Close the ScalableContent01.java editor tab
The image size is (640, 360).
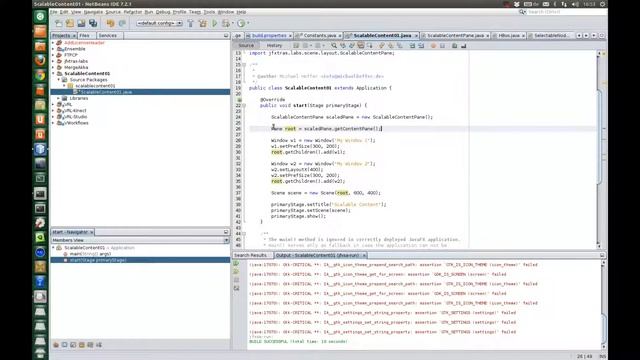416,36
